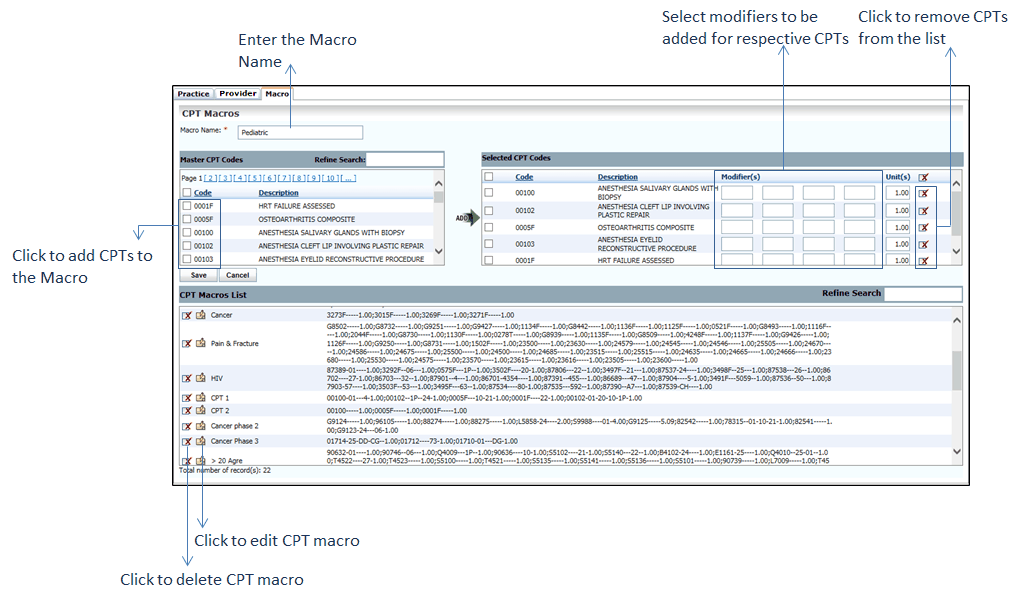Viewport: 1013px width, 598px height.
Task: Check the select-all box in Master CPT Codes
Action: [x=187, y=192]
